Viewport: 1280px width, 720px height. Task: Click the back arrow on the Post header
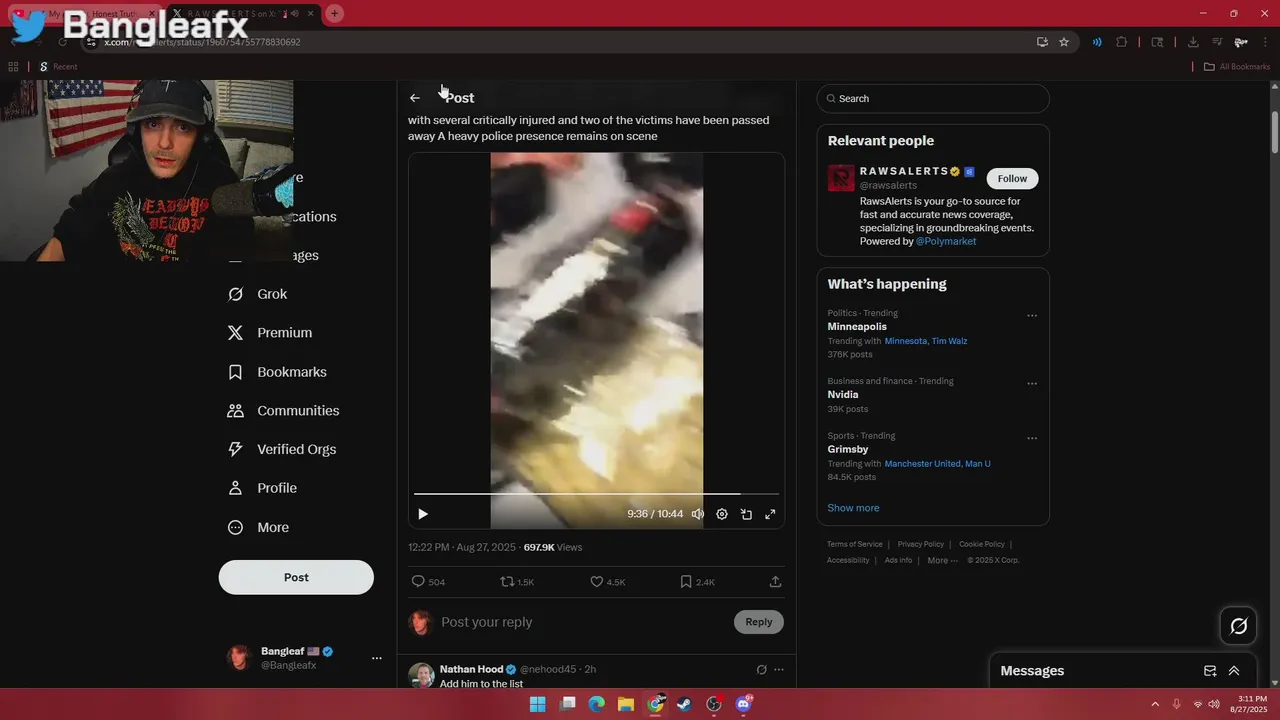(415, 98)
